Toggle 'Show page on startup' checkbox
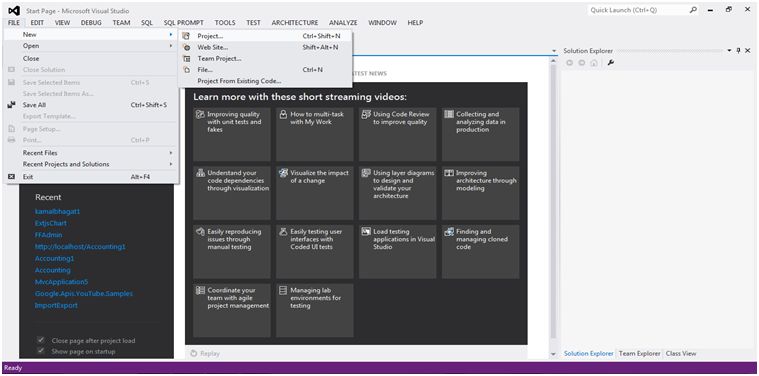Image resolution: width=759 pixels, height=376 pixels. (x=41, y=351)
